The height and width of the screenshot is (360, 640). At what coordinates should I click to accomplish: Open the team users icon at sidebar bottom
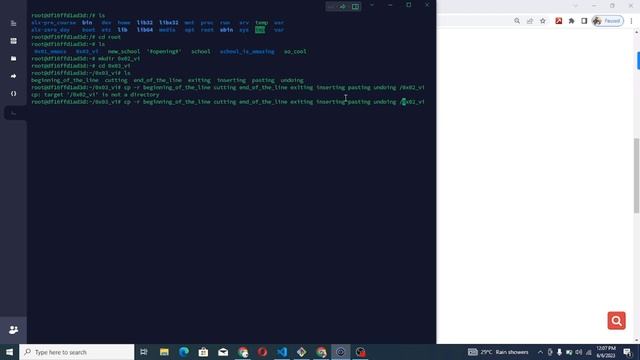point(13,329)
